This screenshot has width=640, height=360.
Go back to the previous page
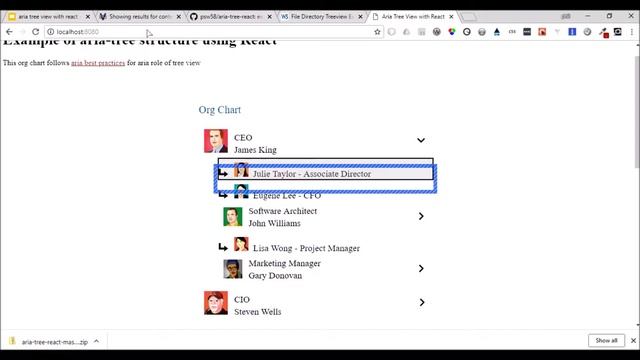point(9,31)
